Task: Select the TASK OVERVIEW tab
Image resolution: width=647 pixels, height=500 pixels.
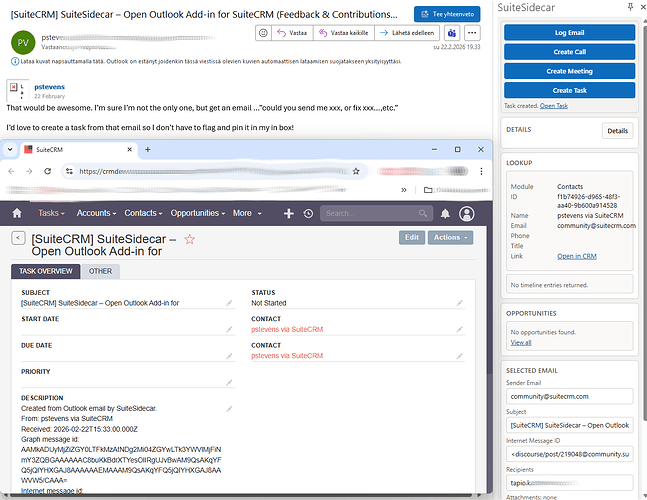Action: click(46, 271)
